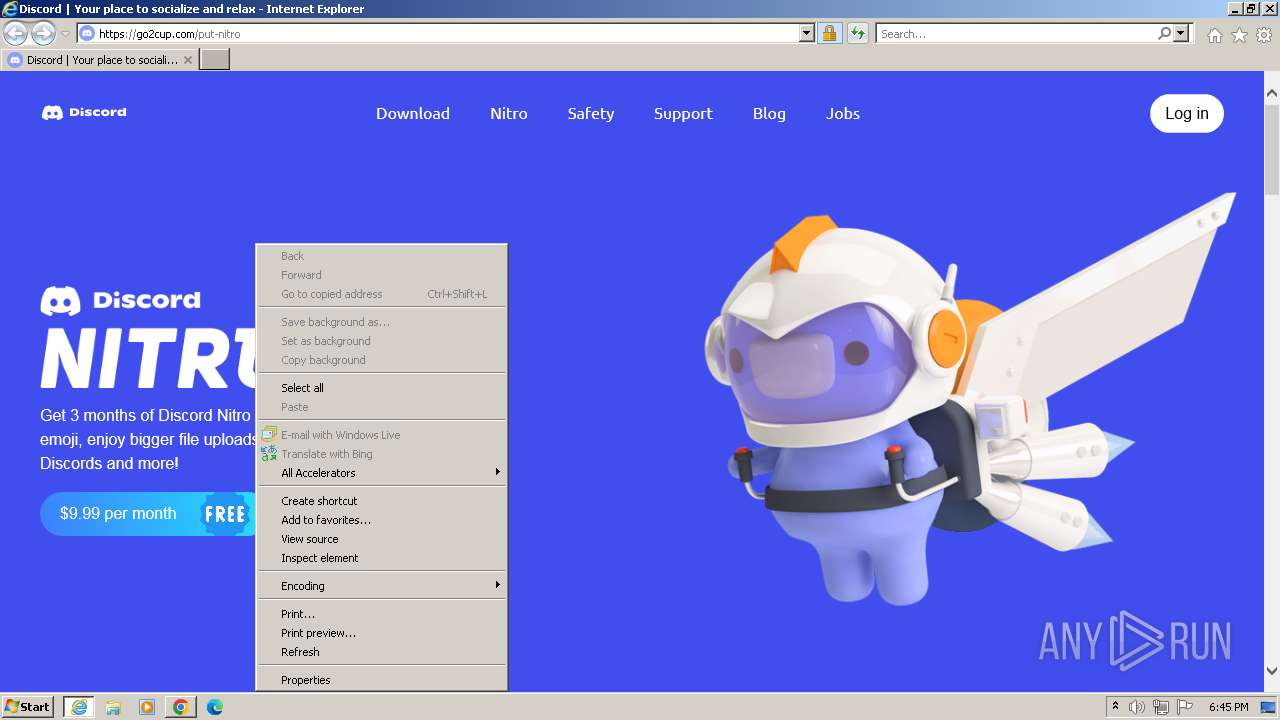Click the volume speaker tray icon

click(1137, 707)
